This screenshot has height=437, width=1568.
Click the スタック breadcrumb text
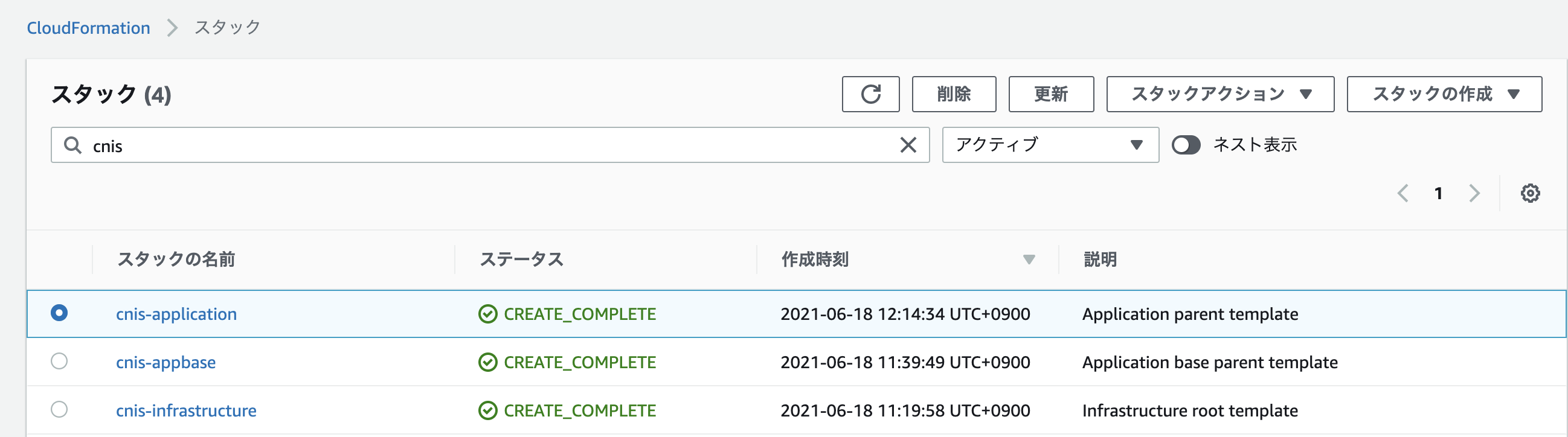tap(227, 28)
